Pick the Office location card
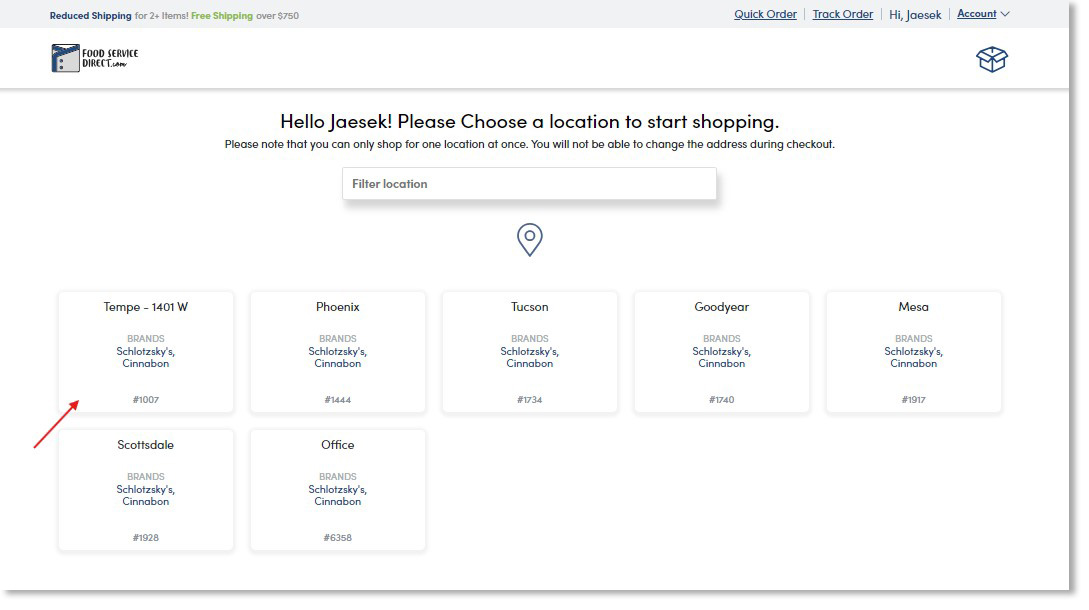Screen dimensions: 1089x610 pos(338,490)
